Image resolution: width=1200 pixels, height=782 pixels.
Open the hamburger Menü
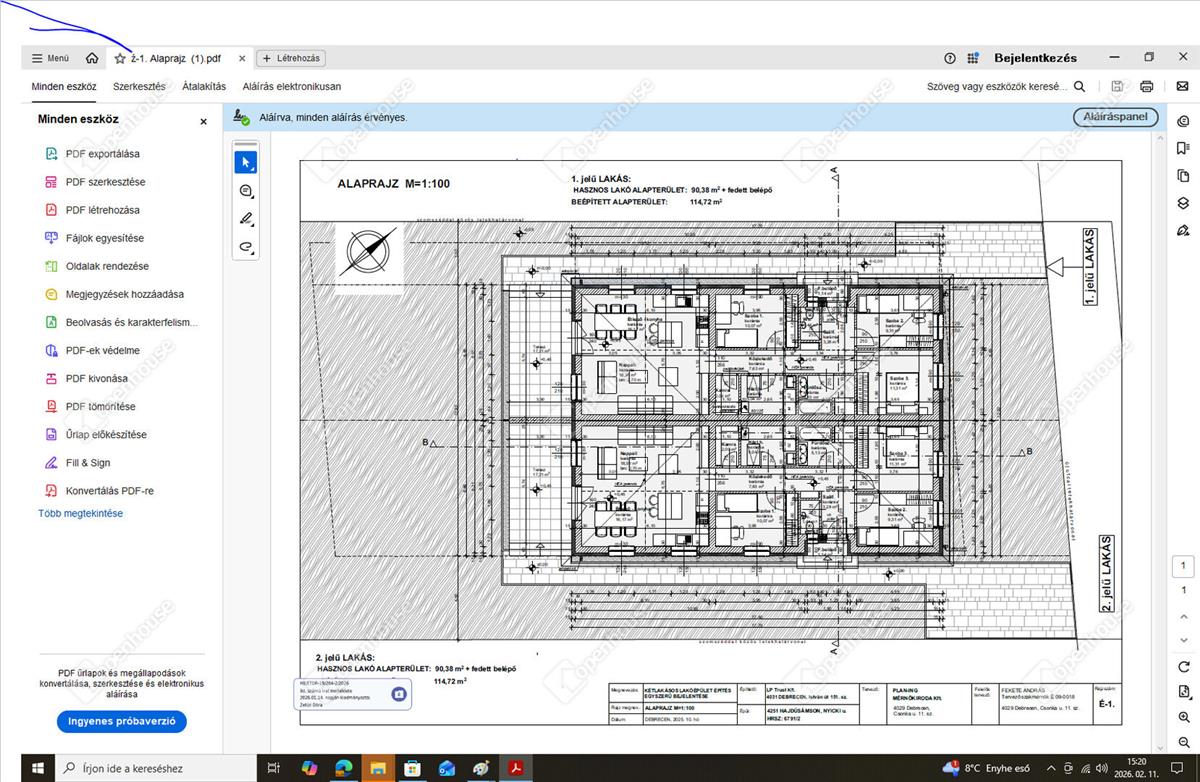pos(50,59)
